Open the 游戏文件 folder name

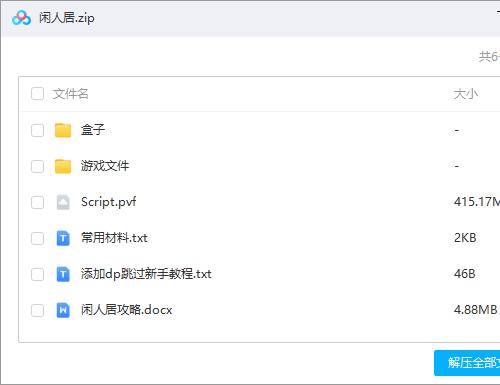105,166
